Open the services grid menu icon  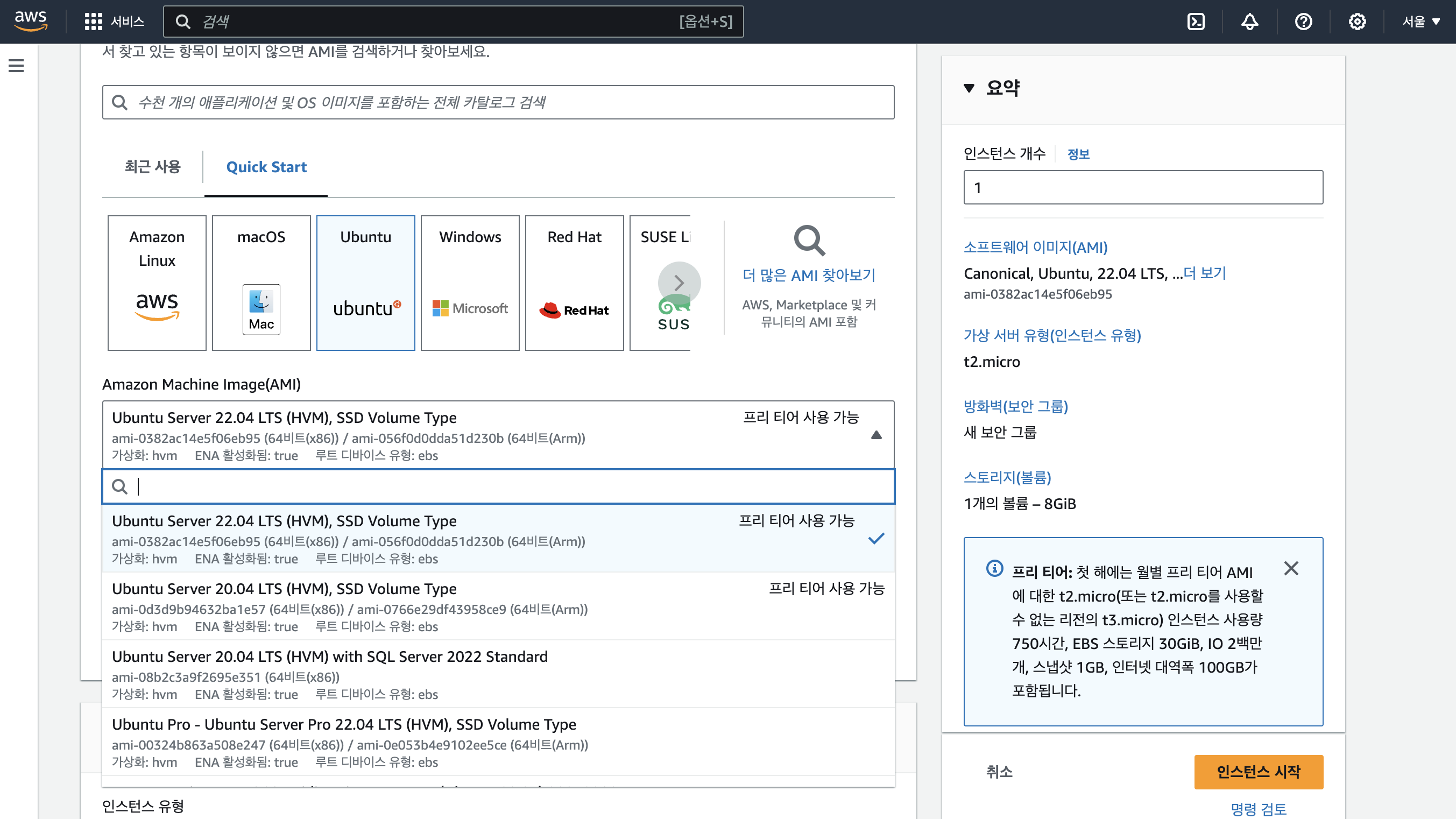coord(93,22)
